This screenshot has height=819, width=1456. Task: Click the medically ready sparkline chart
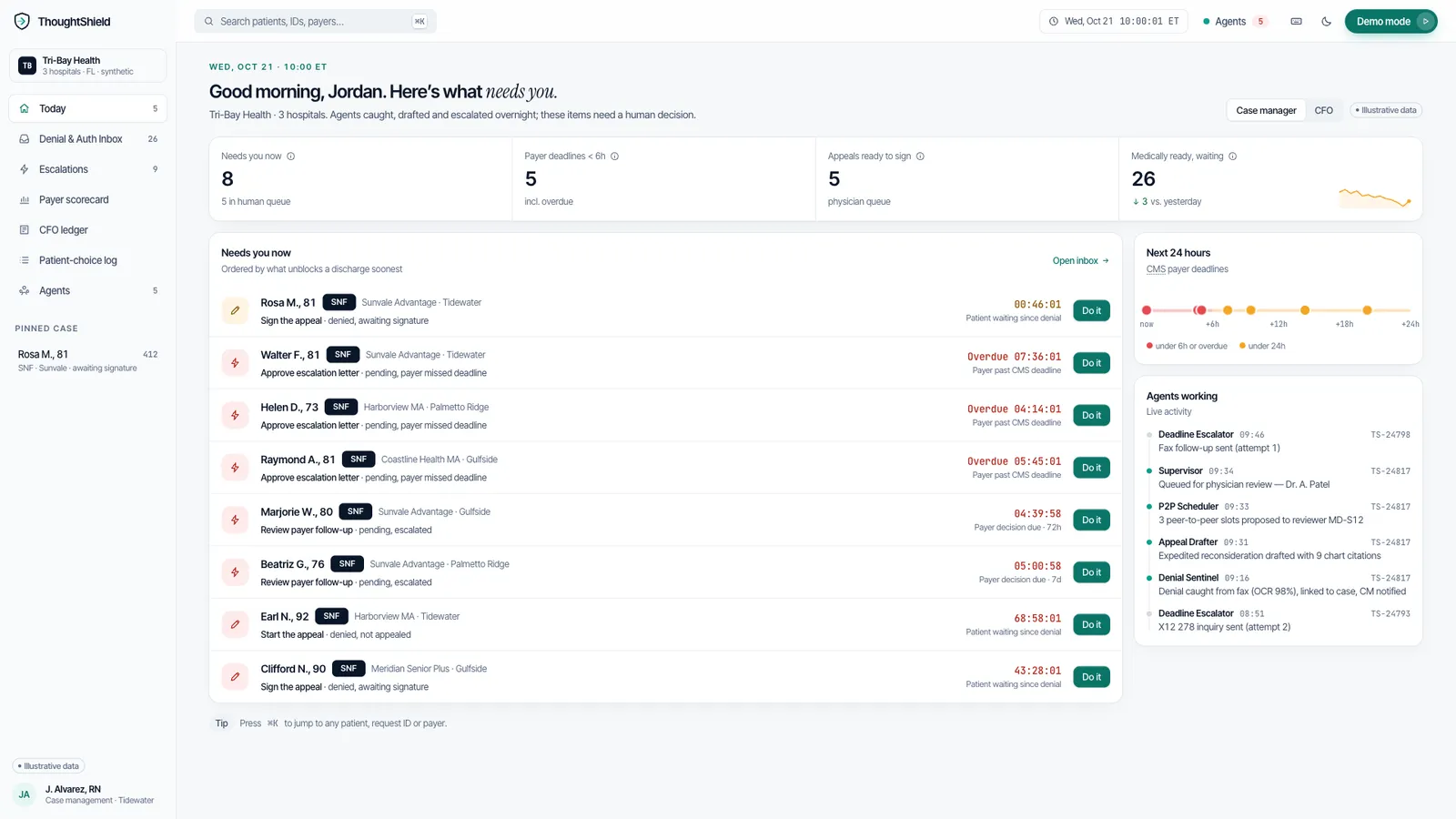(1374, 197)
